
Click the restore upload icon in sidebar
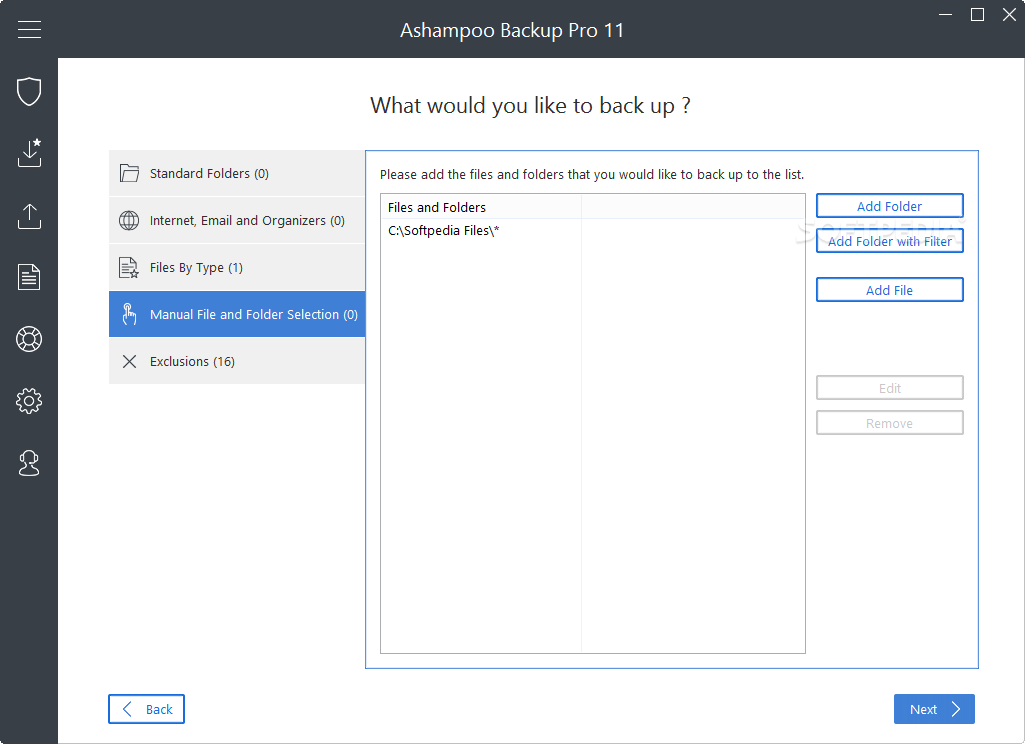point(29,216)
